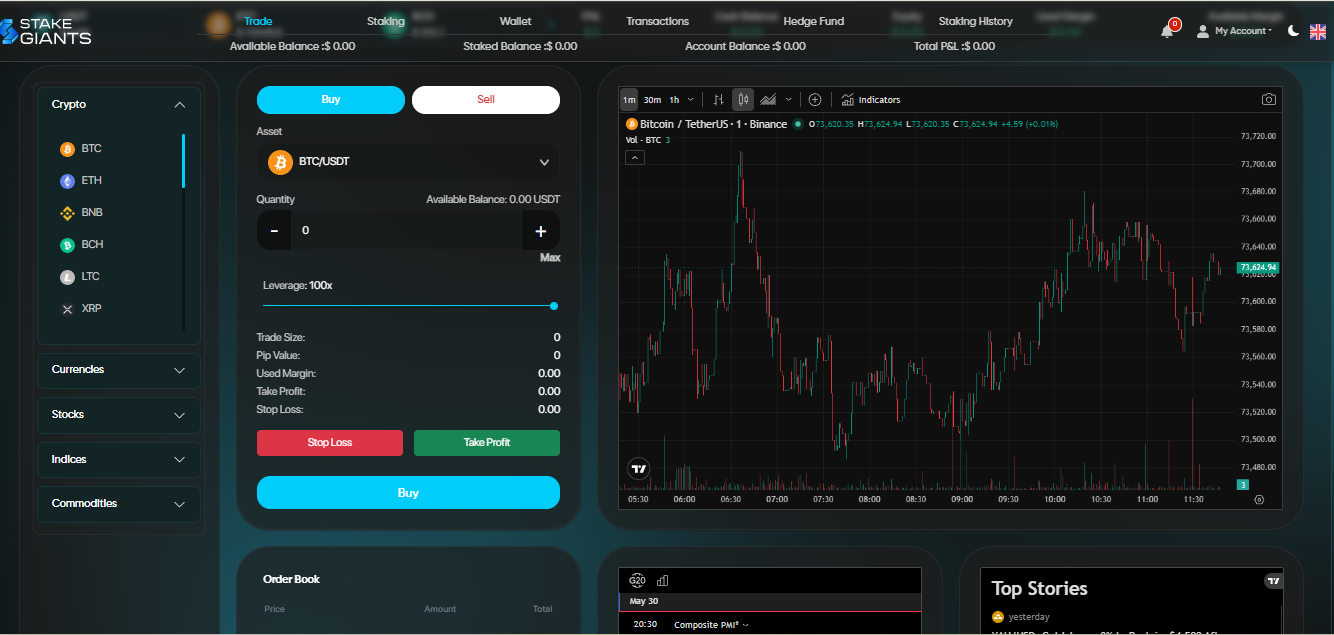Viewport: 1334px width, 635px height.
Task: Go to the Staking tab
Action: point(386,21)
